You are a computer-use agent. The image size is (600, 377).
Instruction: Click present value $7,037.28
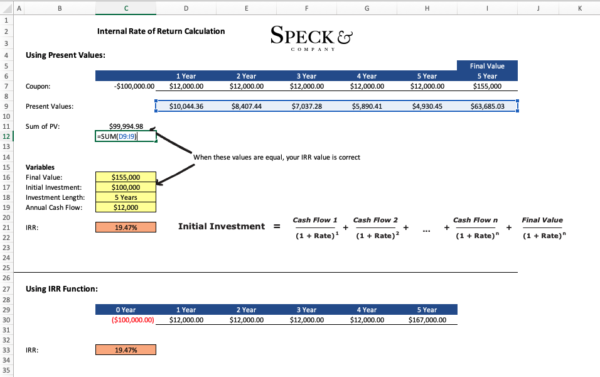(307, 106)
